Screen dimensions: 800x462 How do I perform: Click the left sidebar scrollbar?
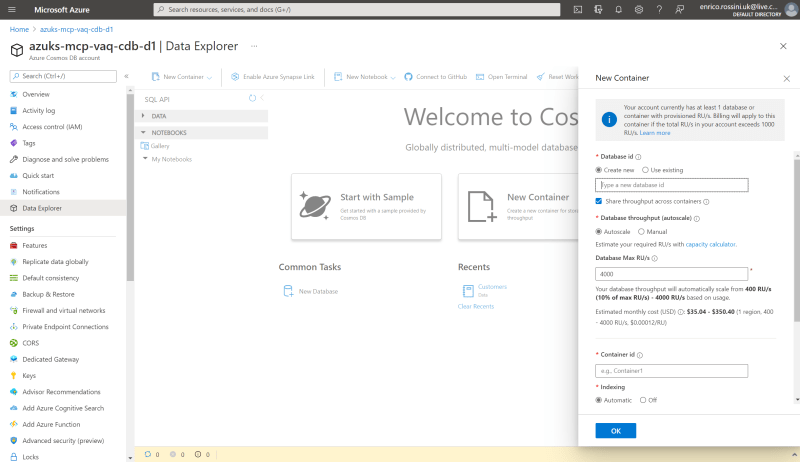[130, 188]
